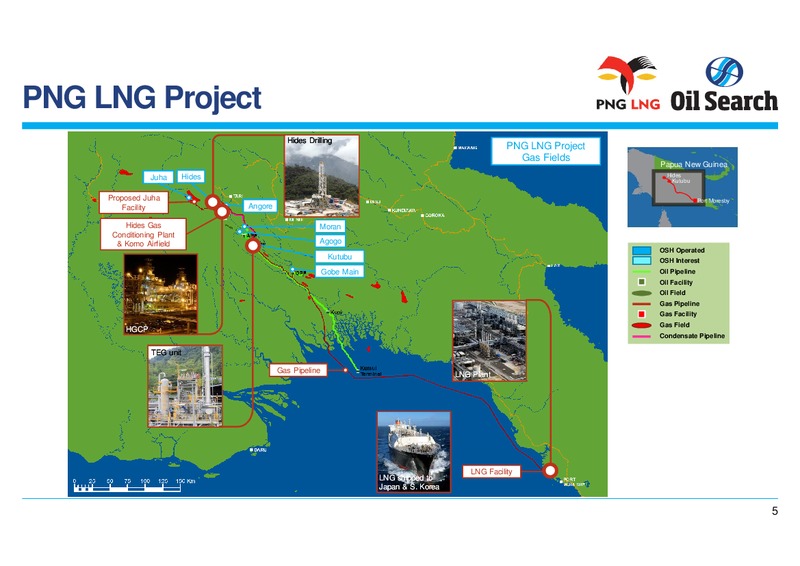Click the LNG Facility label box
Image resolution: width=800 pixels, height=566 pixels.
click(491, 472)
